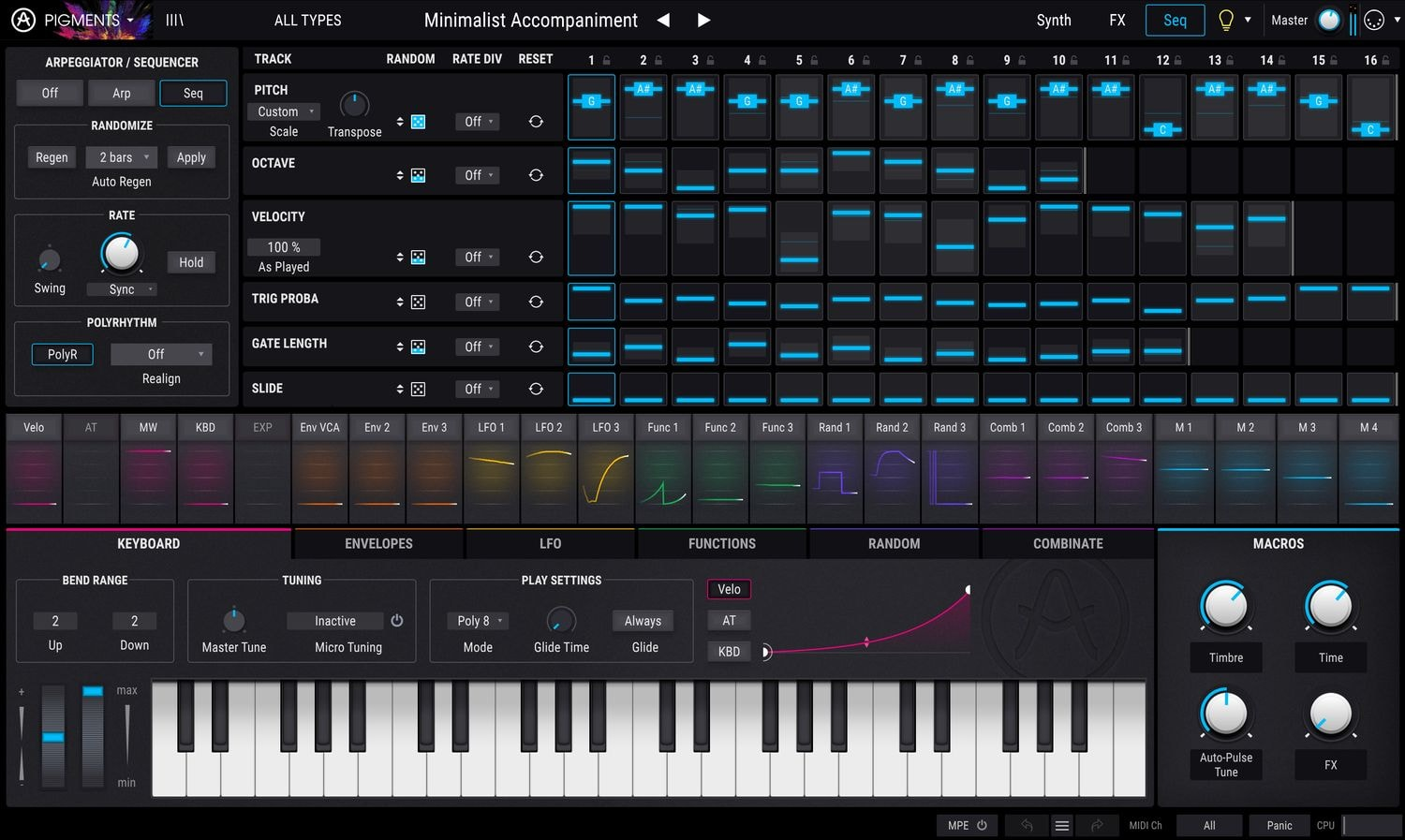Go to next preset with right arrow
The image size is (1405, 840).
704,20
